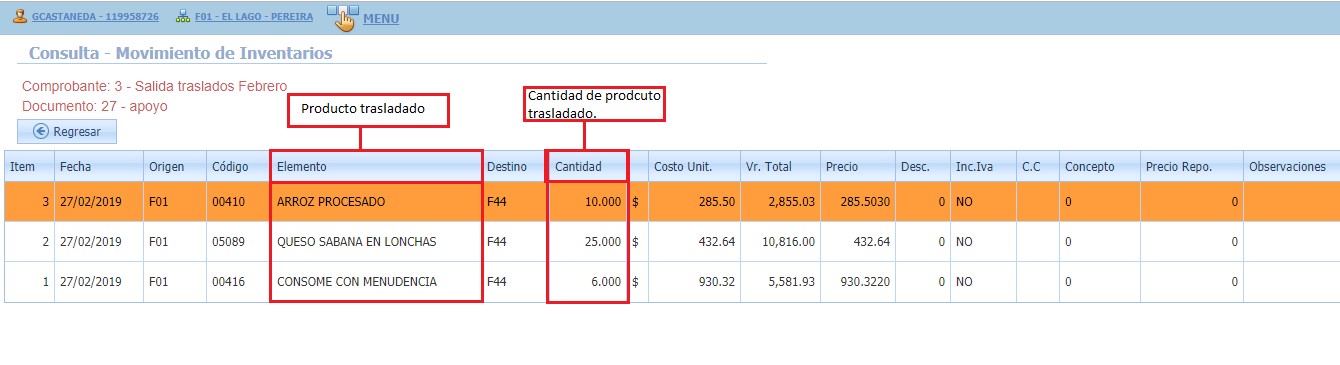Select the ARROZ PROCESADO row
Viewport: 1340px width, 365px height.
point(670,201)
